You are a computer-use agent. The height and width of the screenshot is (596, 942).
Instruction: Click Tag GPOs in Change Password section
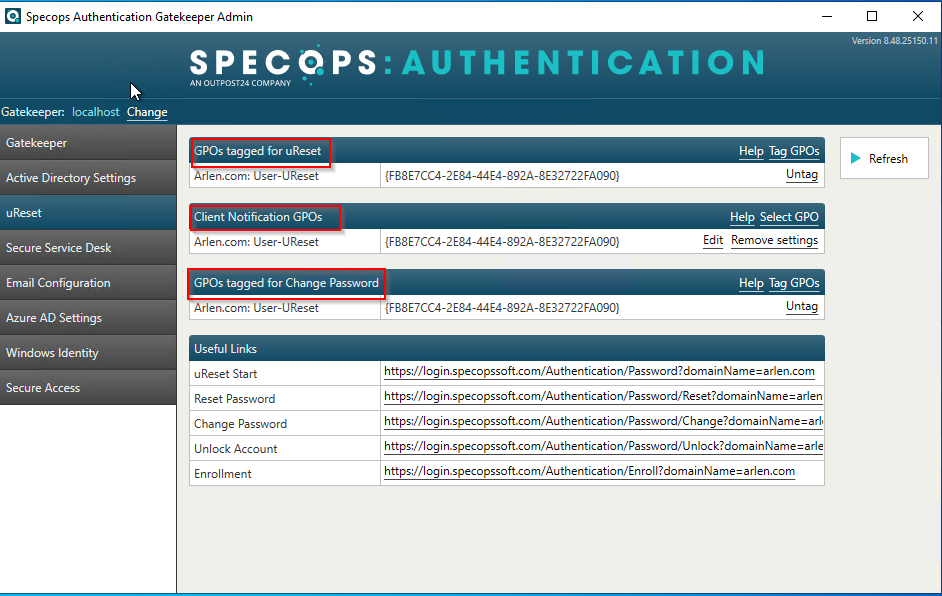click(x=794, y=284)
